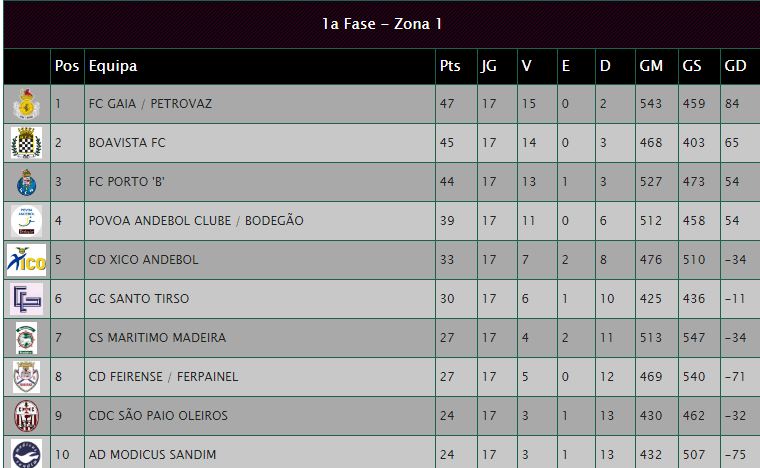Click the GM column header

click(x=651, y=66)
